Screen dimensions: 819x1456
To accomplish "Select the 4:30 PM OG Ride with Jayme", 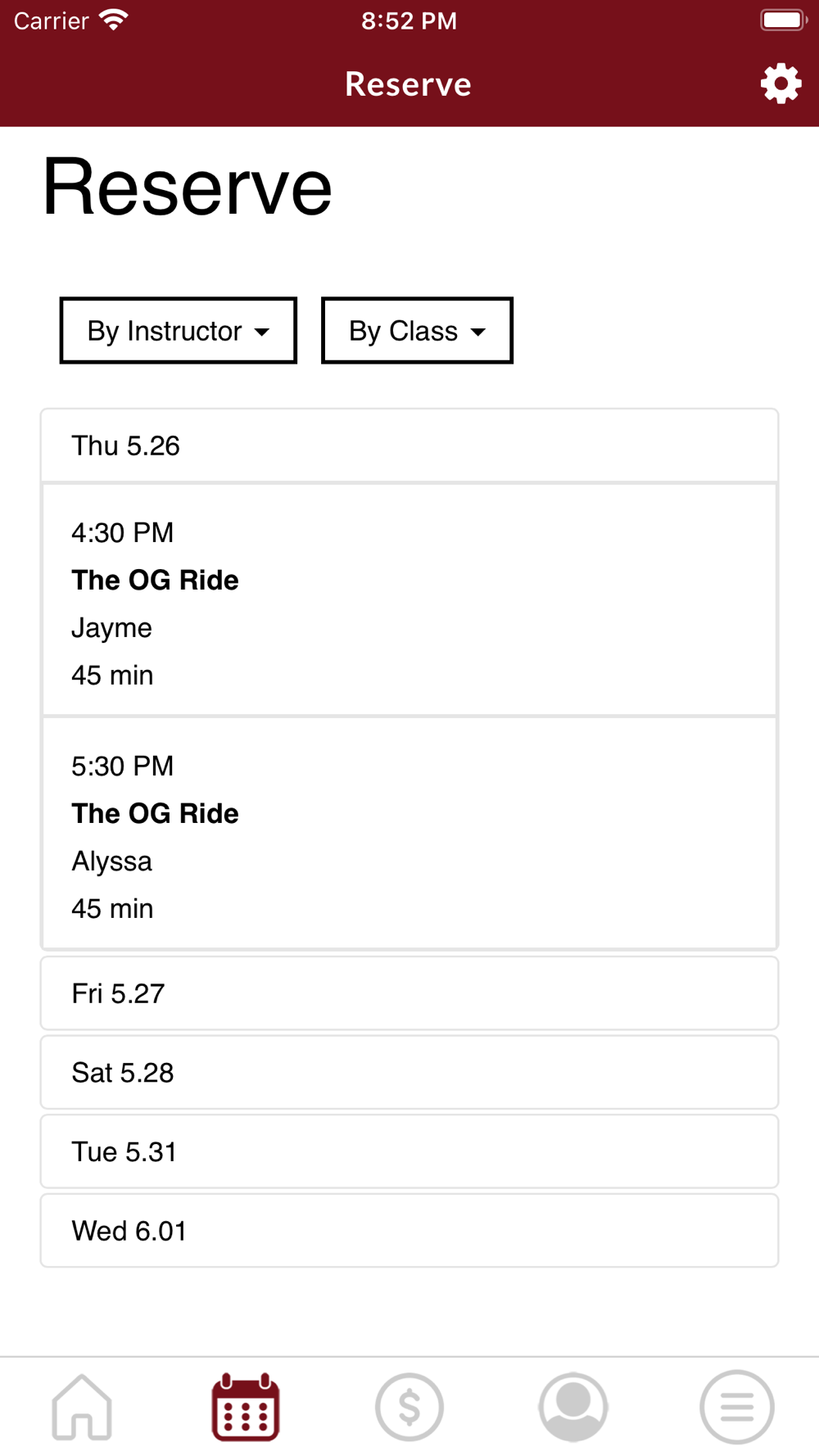I will point(409,600).
